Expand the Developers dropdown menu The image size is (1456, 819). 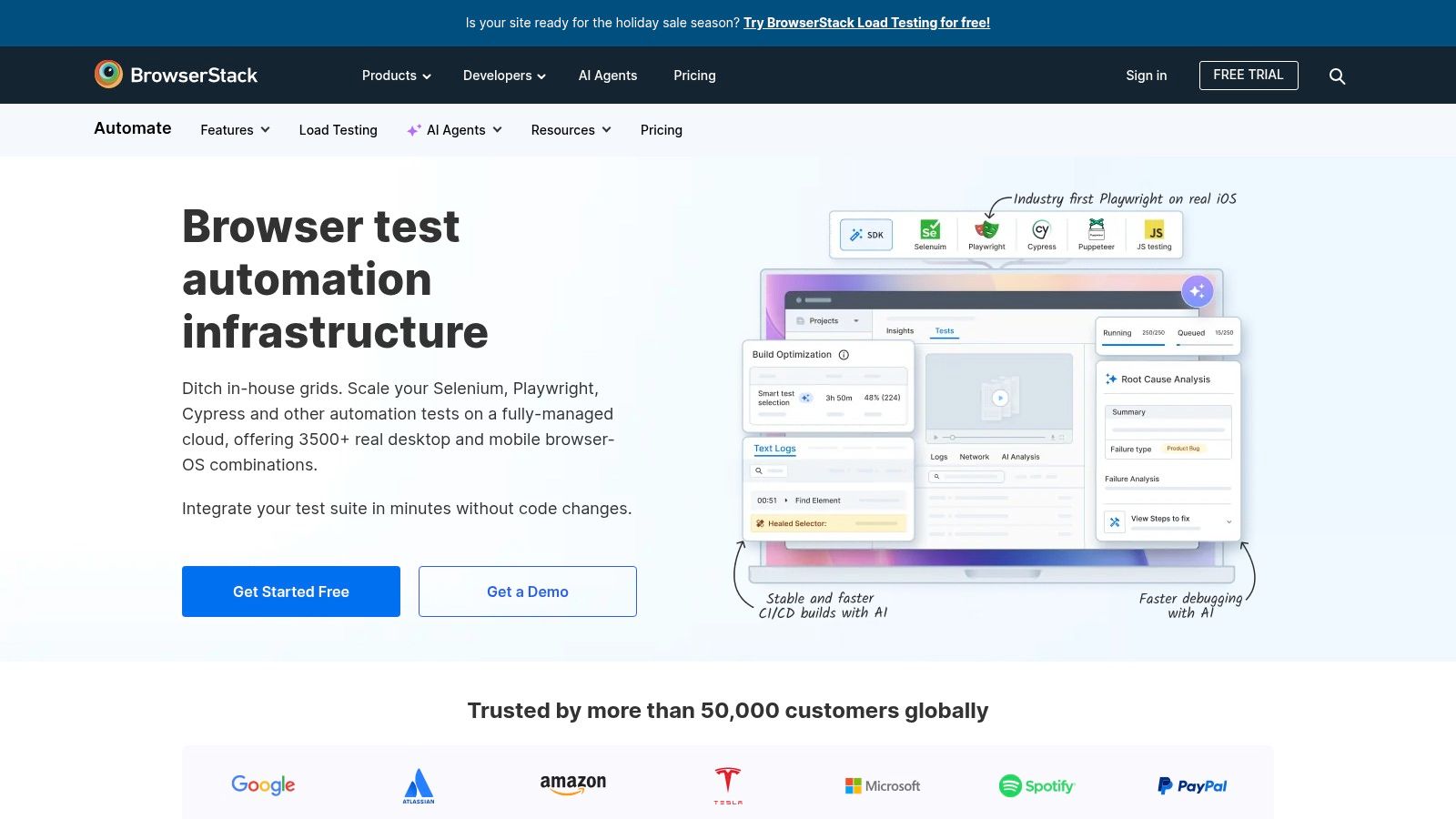504,76
